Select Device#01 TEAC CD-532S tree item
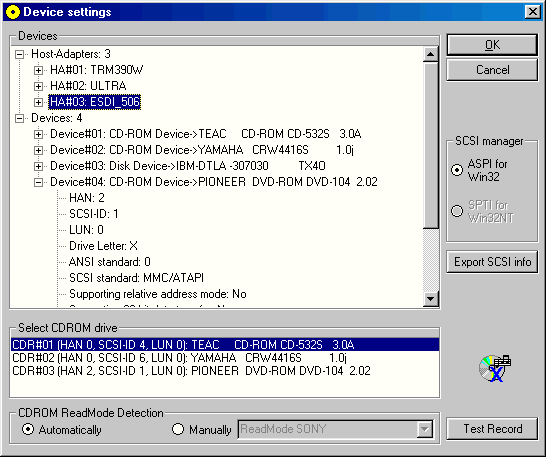546x457 pixels. click(206, 134)
